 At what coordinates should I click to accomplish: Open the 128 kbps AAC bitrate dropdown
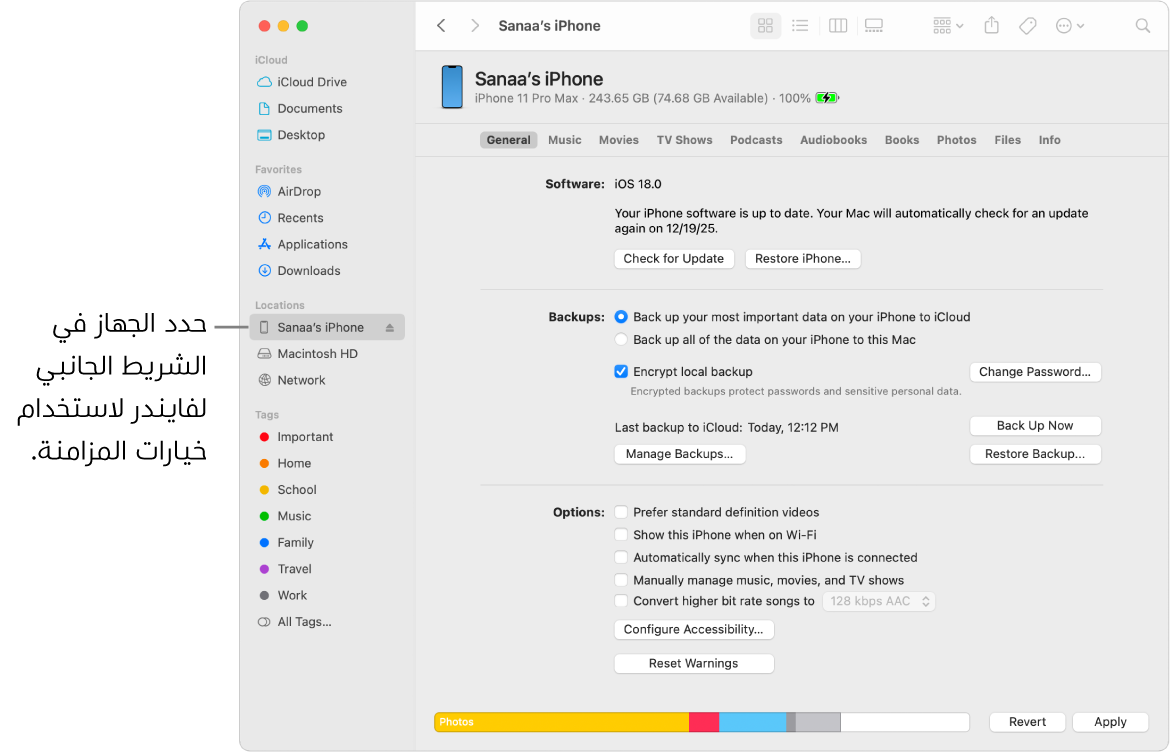point(879,601)
